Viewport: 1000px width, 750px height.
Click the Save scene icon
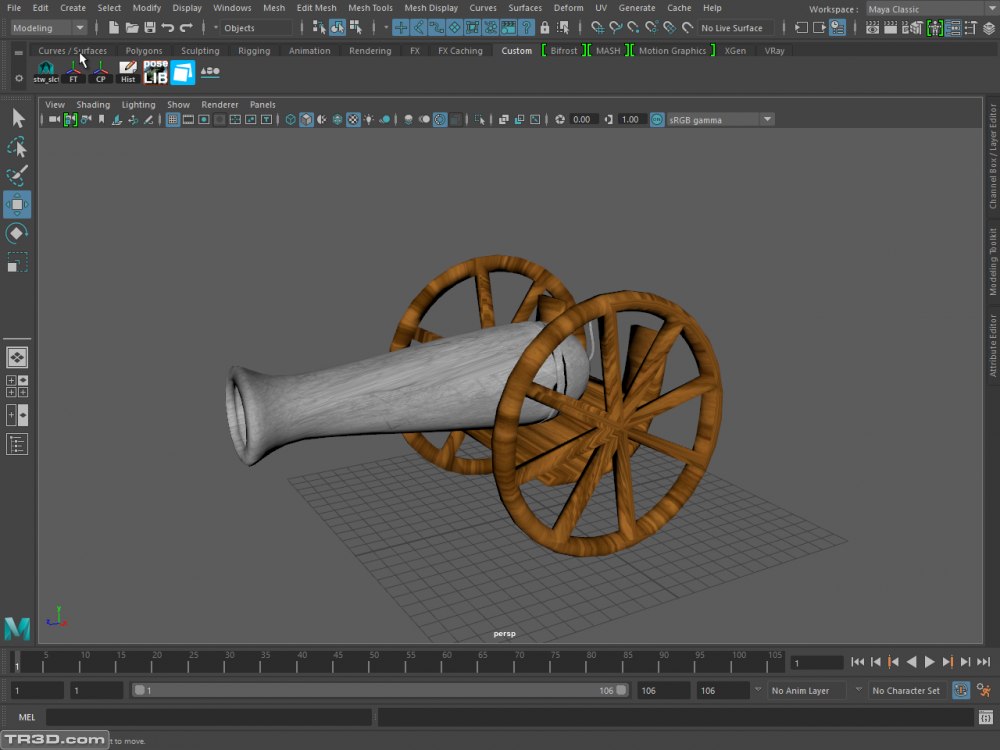[x=150, y=28]
